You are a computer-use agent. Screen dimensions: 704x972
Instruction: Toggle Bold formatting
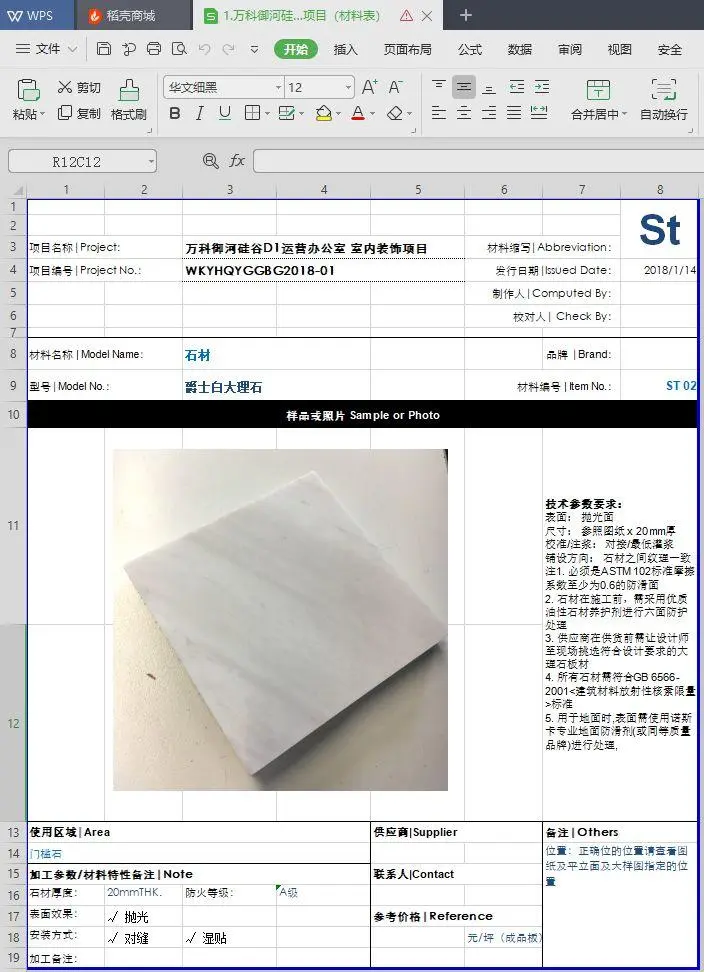(175, 114)
